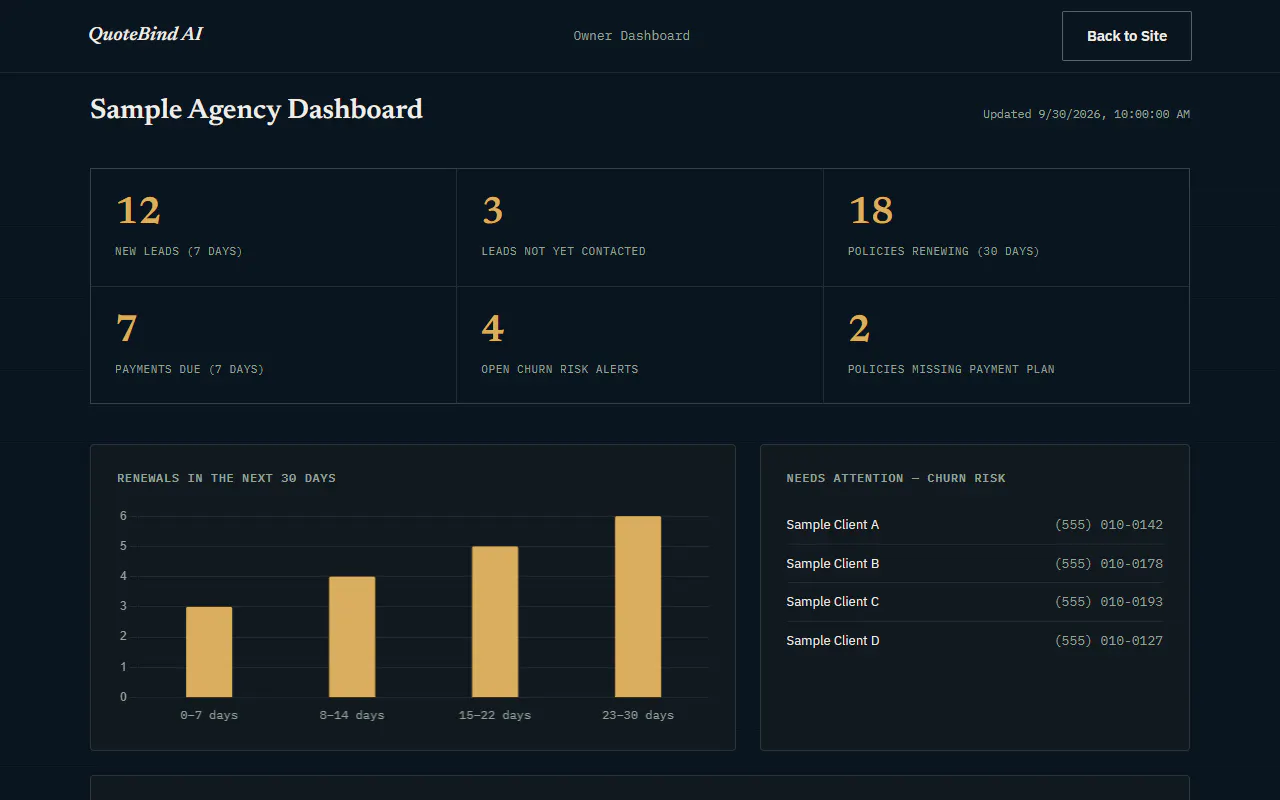Click the Updated 9/30/2026 timestamp

coord(1086,114)
